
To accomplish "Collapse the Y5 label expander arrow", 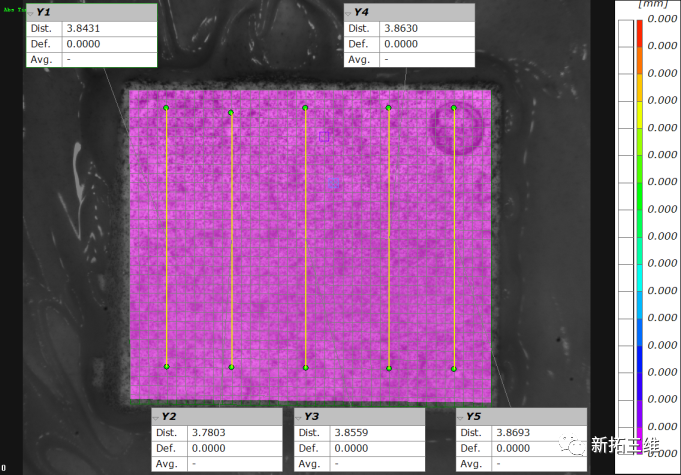I will pyautogui.click(x=460, y=418).
